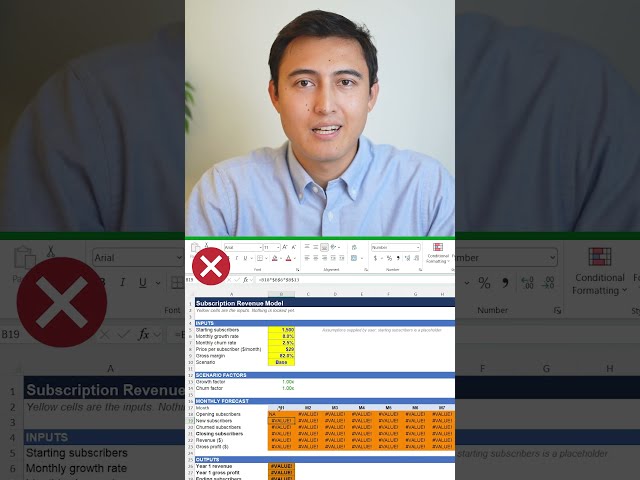The image size is (640, 480).
Task: Click Arial font box in enlarged left background
Action: (x=138, y=258)
